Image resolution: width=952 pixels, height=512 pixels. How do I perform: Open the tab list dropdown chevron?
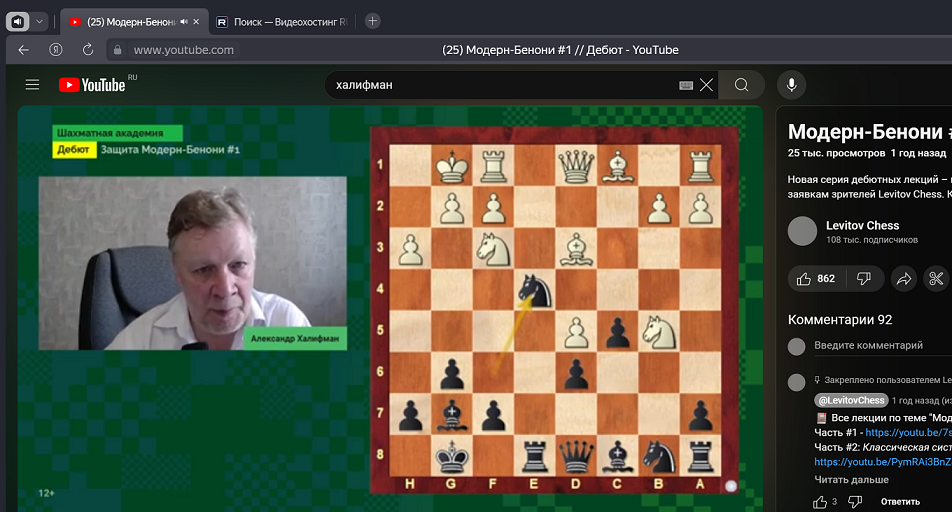point(40,21)
